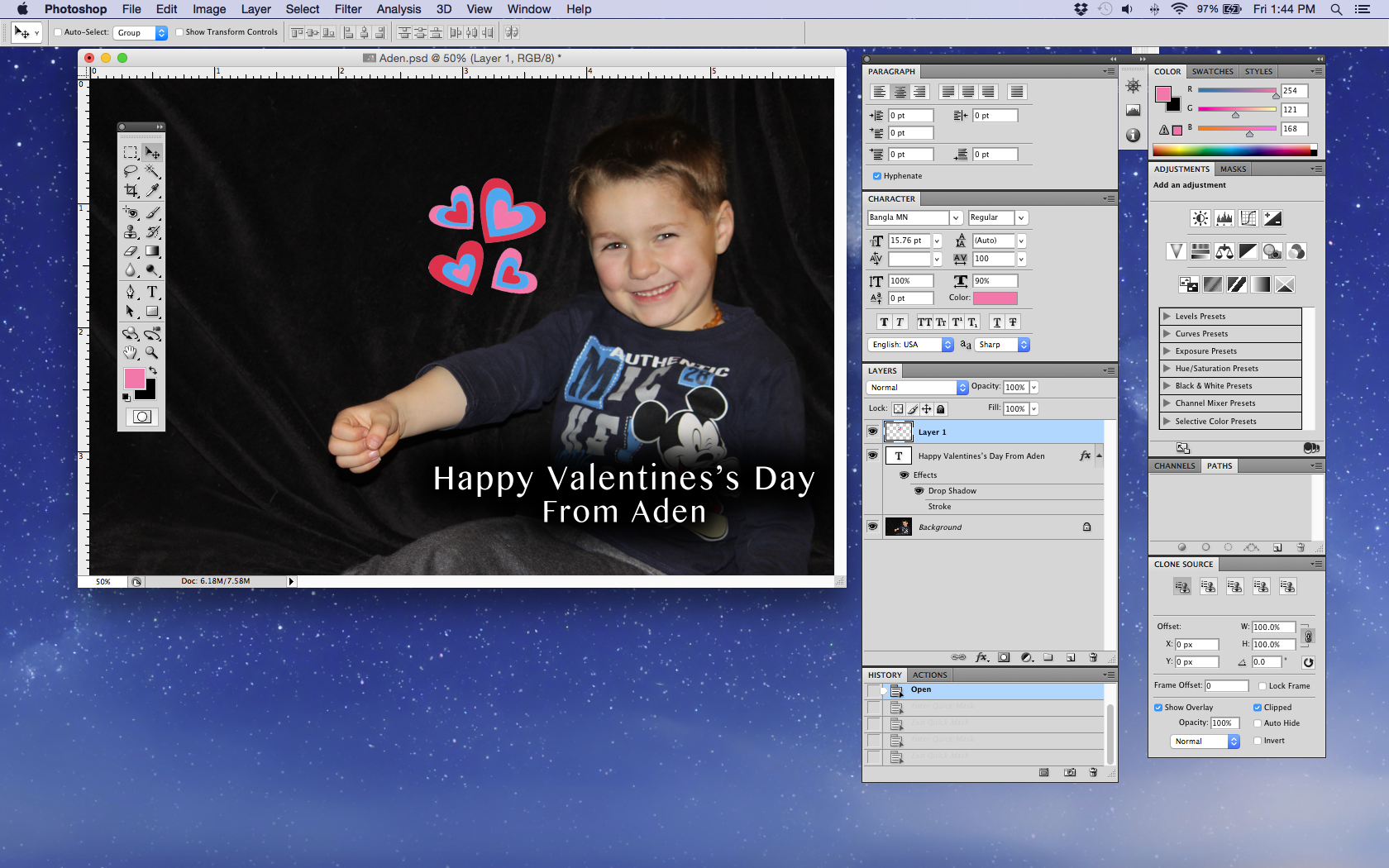
Task: Click the font size field showing 15.76 pt
Action: pyautogui.click(x=909, y=241)
